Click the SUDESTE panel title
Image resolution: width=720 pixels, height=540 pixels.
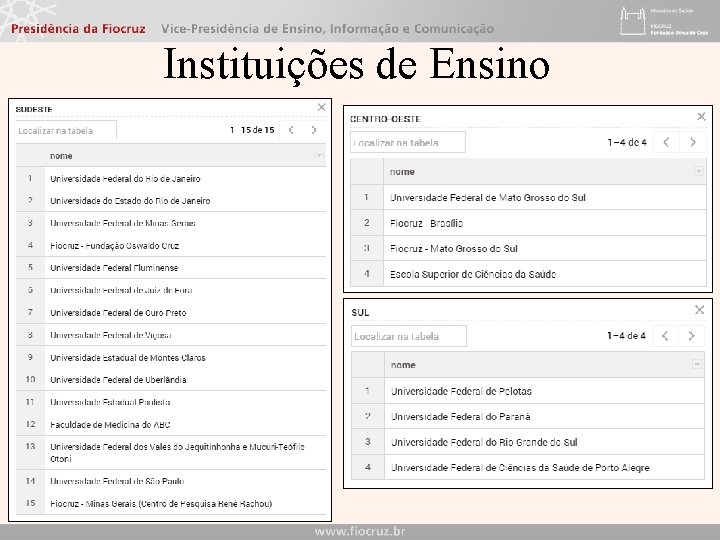34,109
